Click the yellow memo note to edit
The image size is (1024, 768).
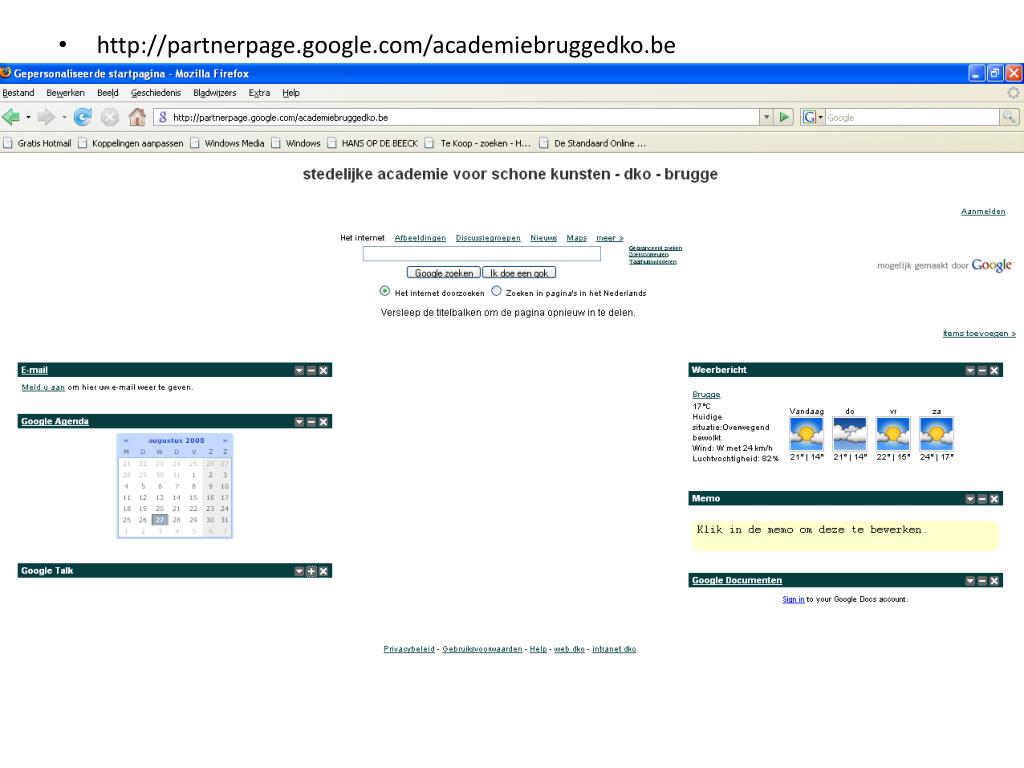tap(845, 536)
